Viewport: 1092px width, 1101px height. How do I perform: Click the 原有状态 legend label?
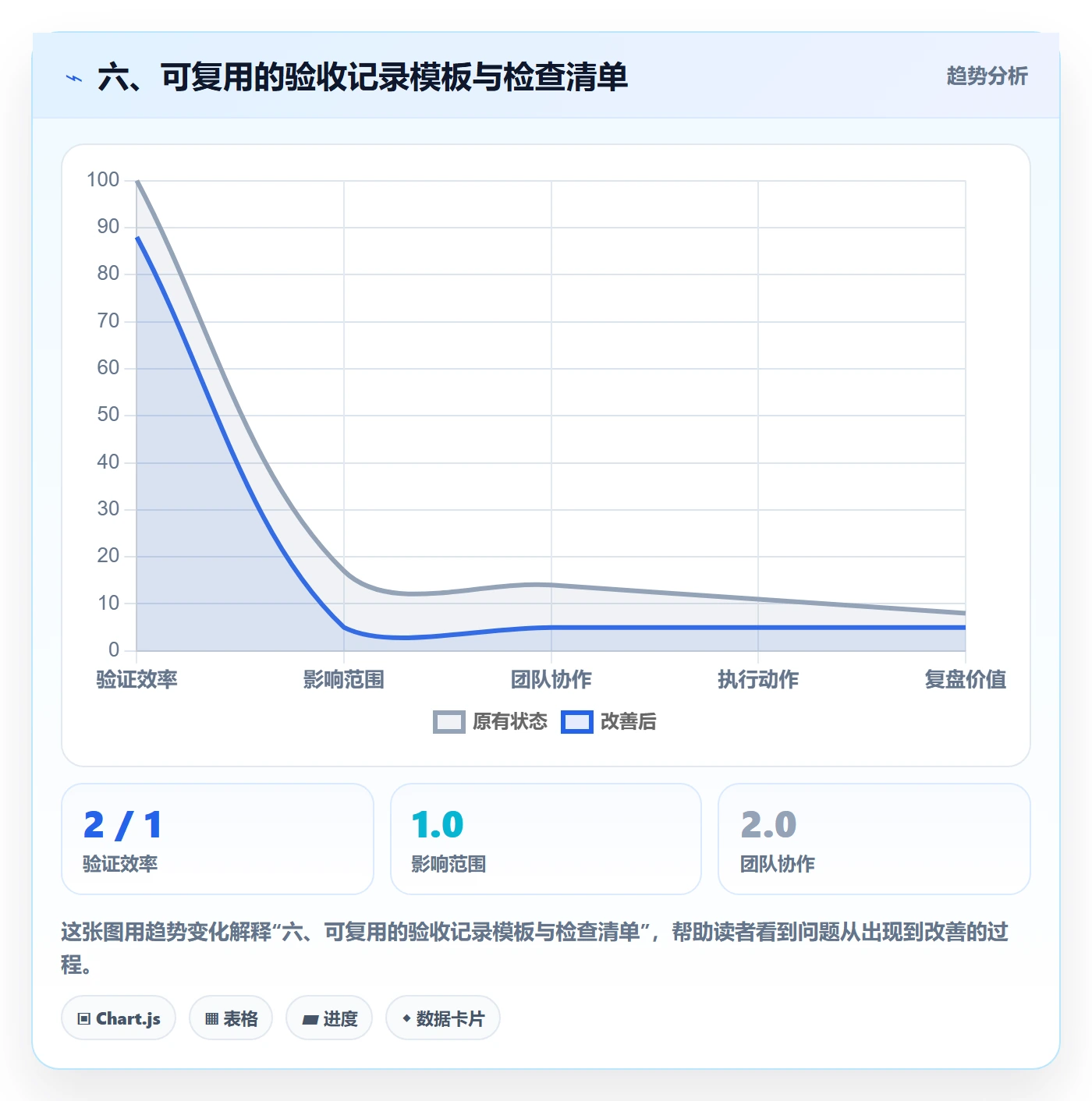(510, 722)
